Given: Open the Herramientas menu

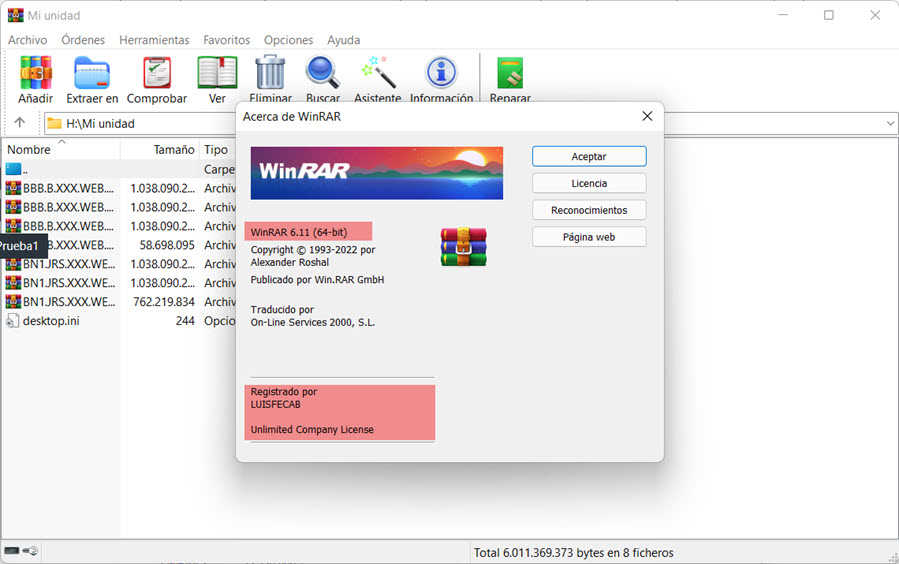Looking at the screenshot, I should [154, 40].
